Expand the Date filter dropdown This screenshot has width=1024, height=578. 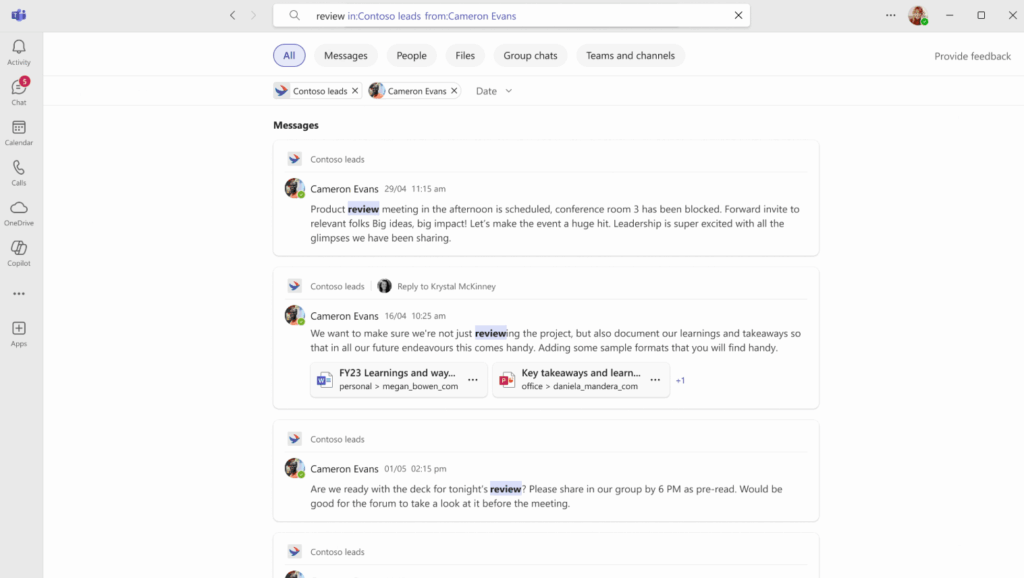click(494, 91)
